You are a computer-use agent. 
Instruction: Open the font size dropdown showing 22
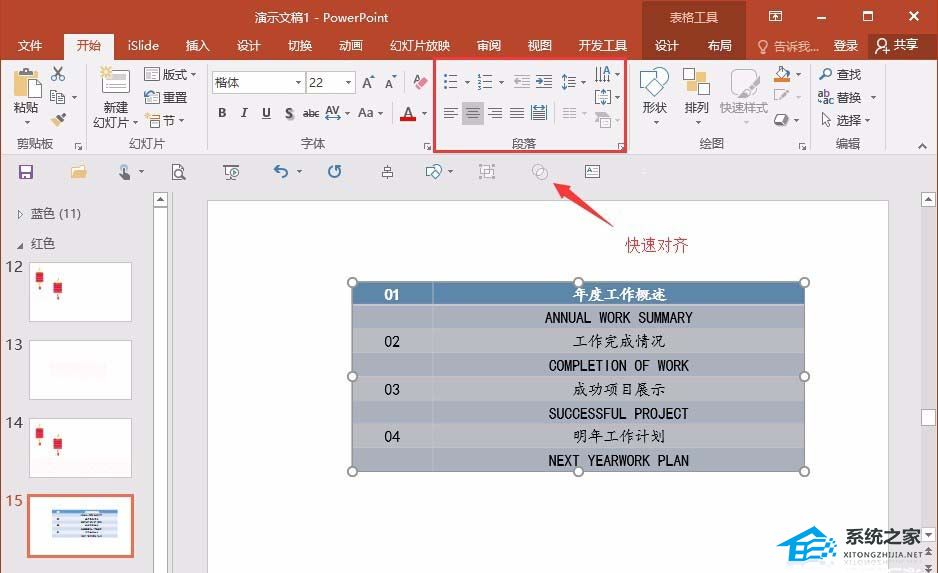point(348,83)
